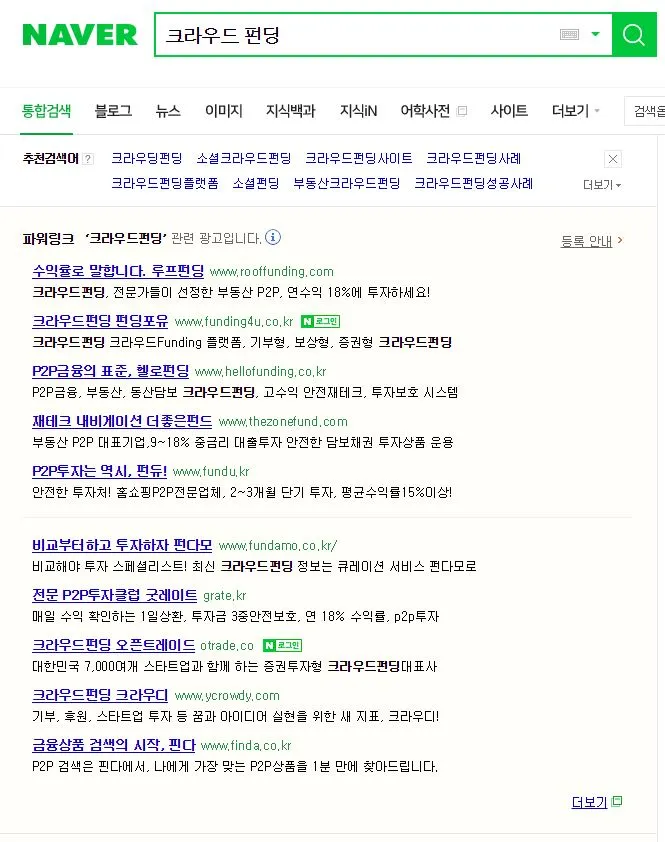Click the N 로그인 badge beside otrade.co
Screen dimensions: 665x842
point(283,645)
